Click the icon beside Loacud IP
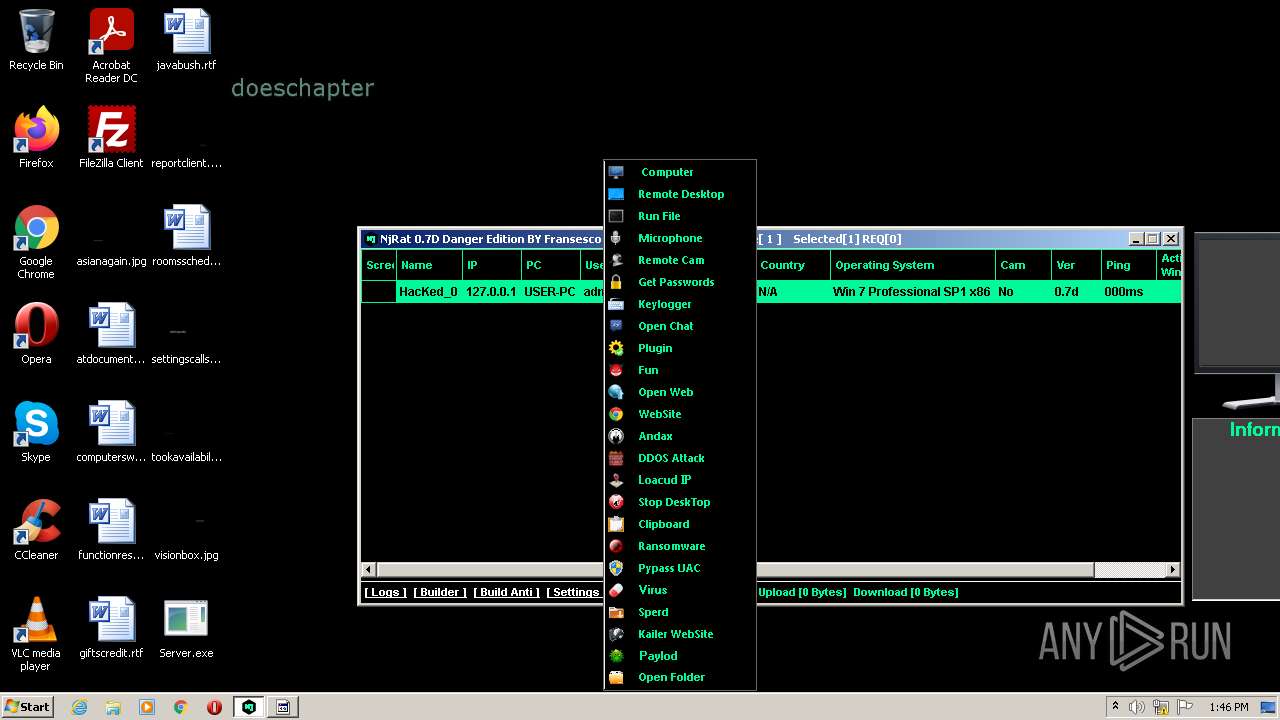Screen dimensions: 1280x720 [x=616, y=480]
